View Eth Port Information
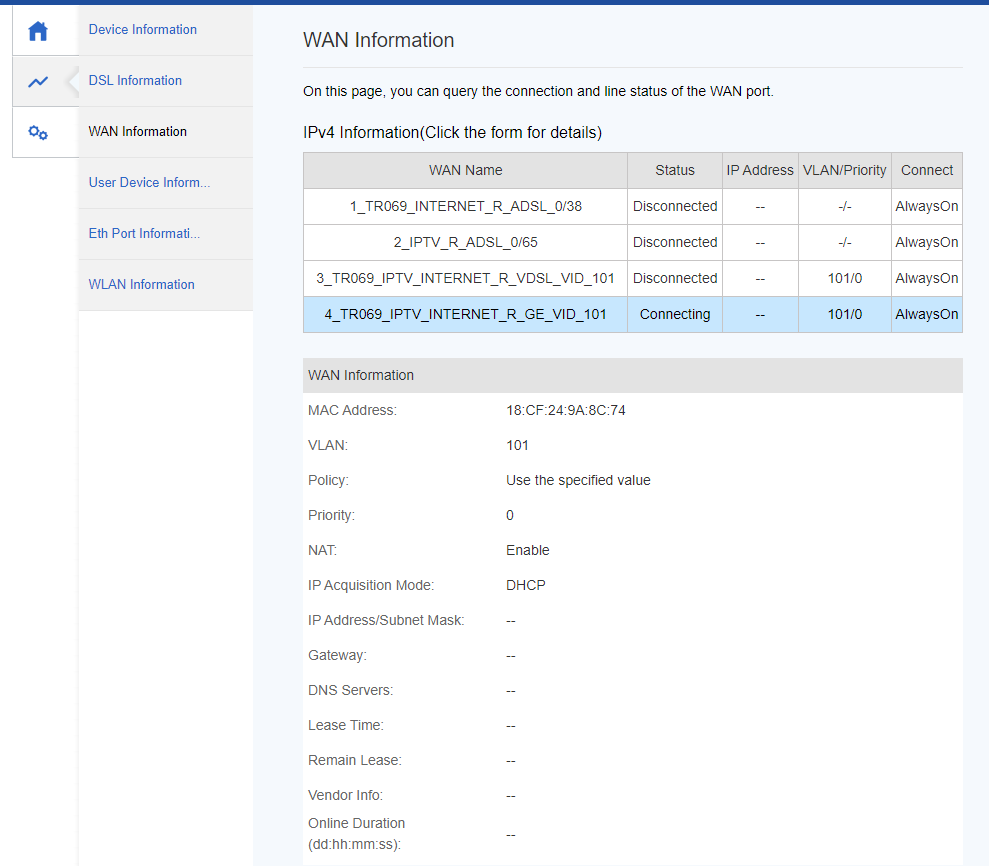The height and width of the screenshot is (866, 989). (x=144, y=234)
